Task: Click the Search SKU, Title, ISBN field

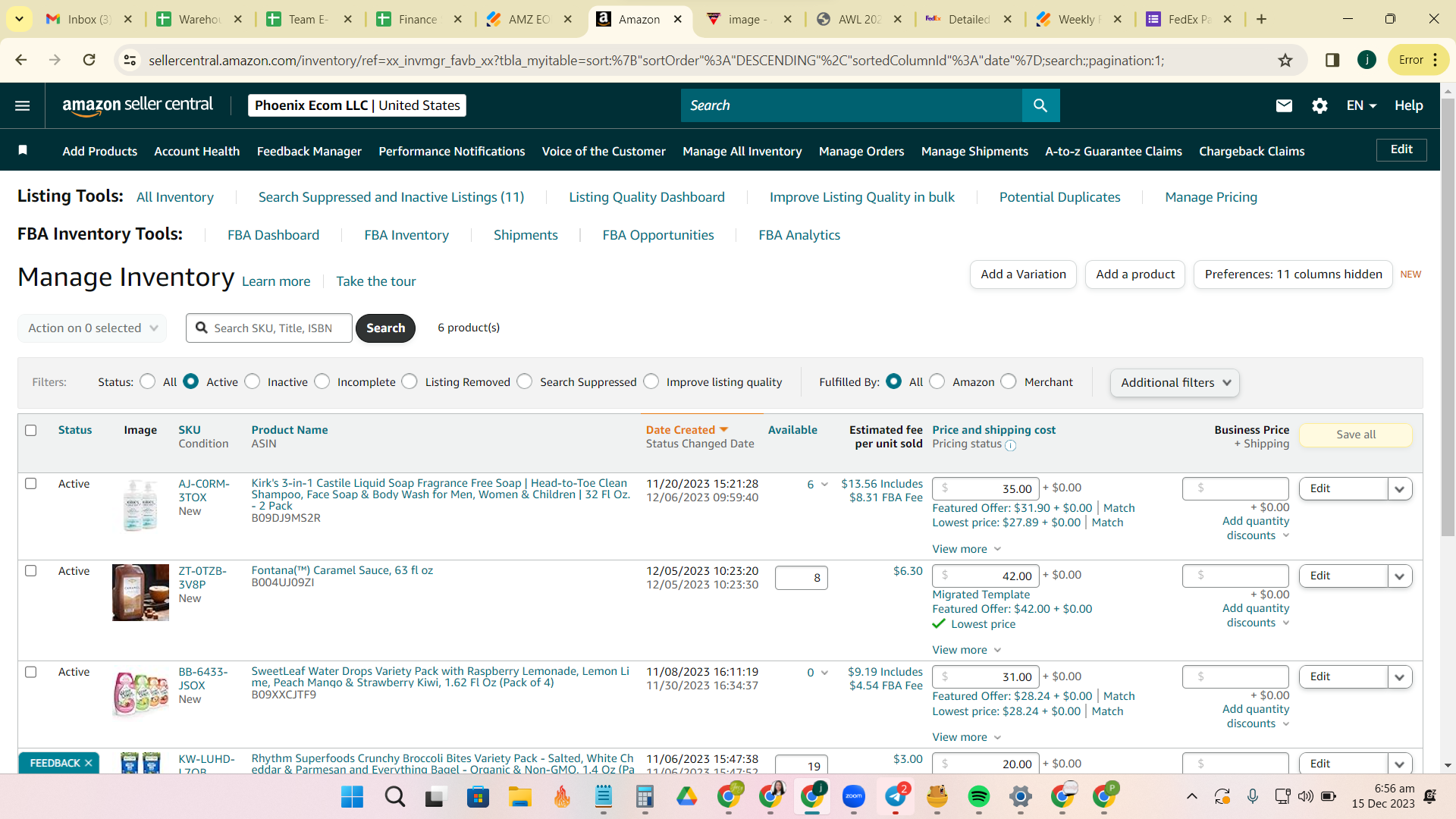Action: [269, 328]
